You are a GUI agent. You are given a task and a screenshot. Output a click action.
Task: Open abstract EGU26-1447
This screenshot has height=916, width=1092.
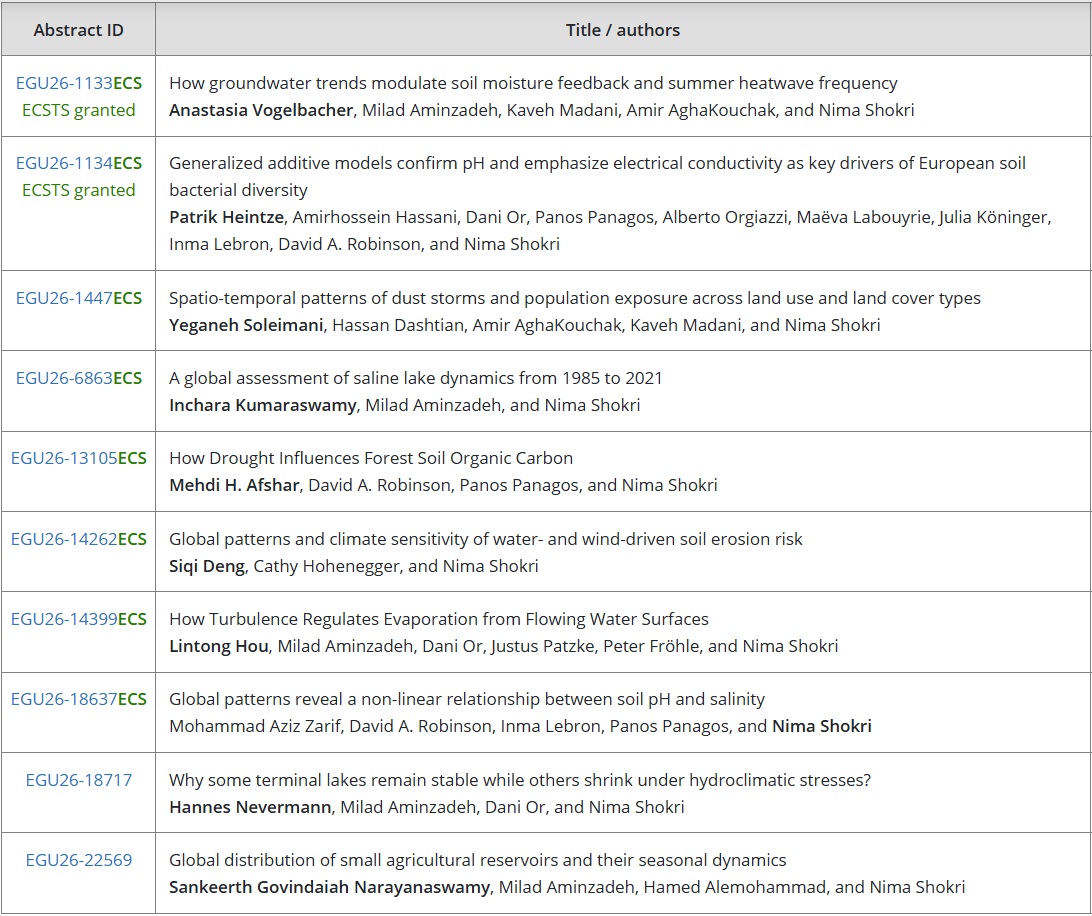(64, 297)
